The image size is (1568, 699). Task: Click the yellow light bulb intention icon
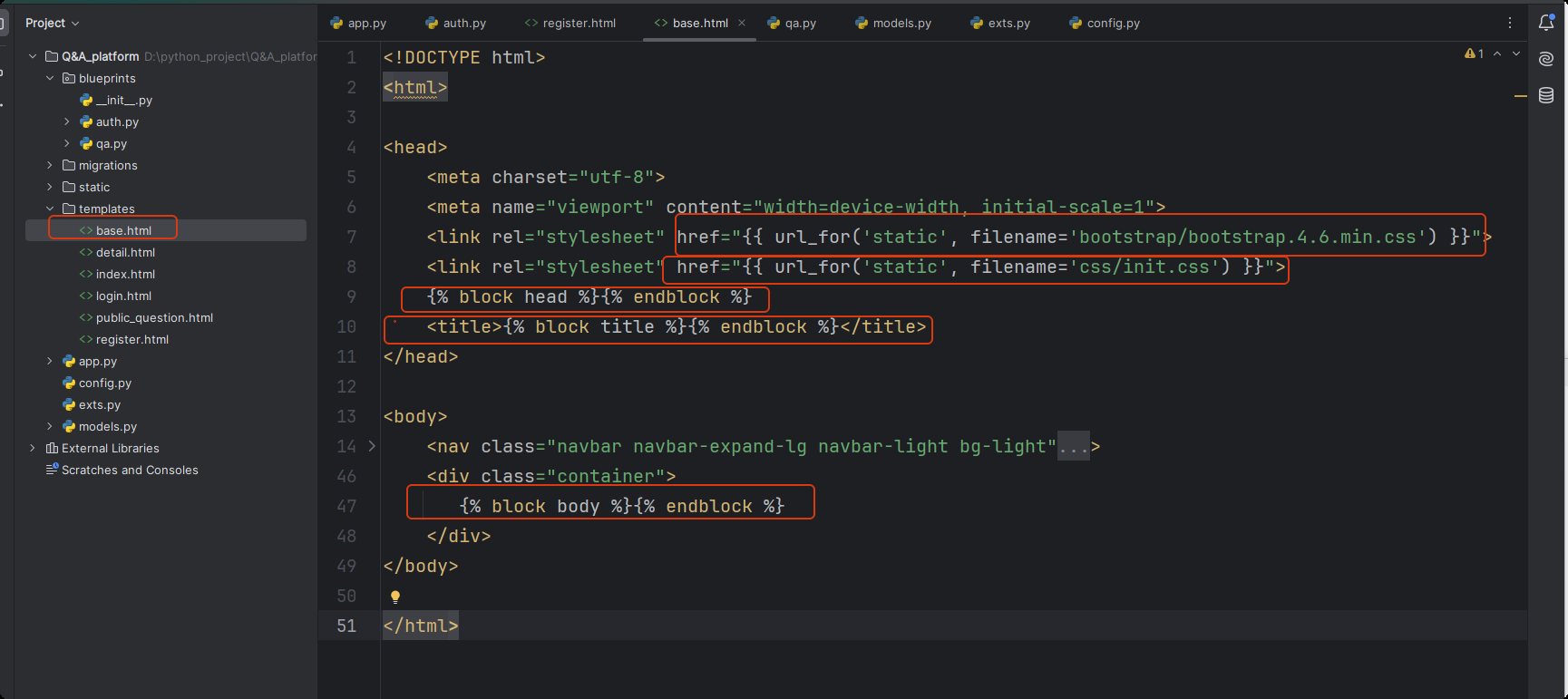395,597
